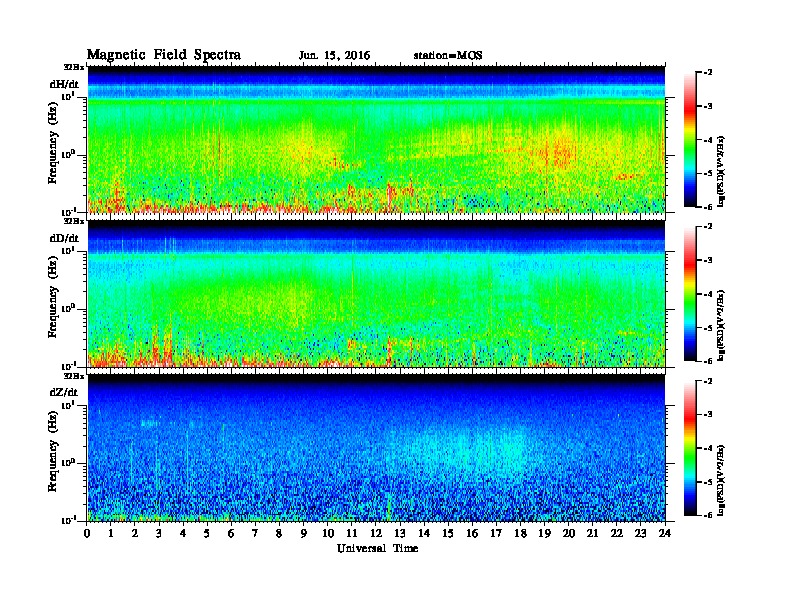This screenshot has width=792, height=612.
Task: Click hour tick label "15" on time axis
Action: click(x=449, y=534)
